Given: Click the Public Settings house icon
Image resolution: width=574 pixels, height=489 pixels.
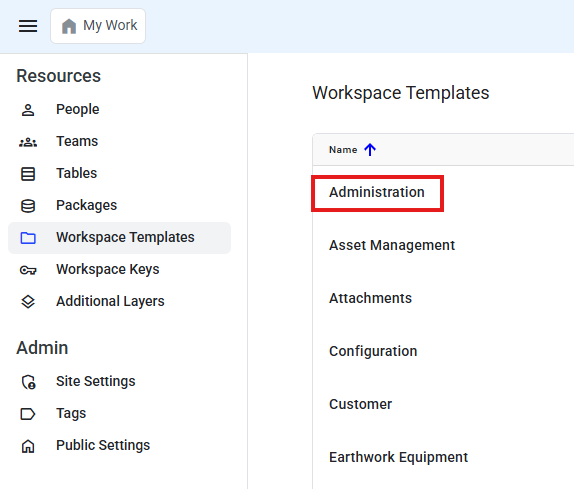Looking at the screenshot, I should point(28,446).
